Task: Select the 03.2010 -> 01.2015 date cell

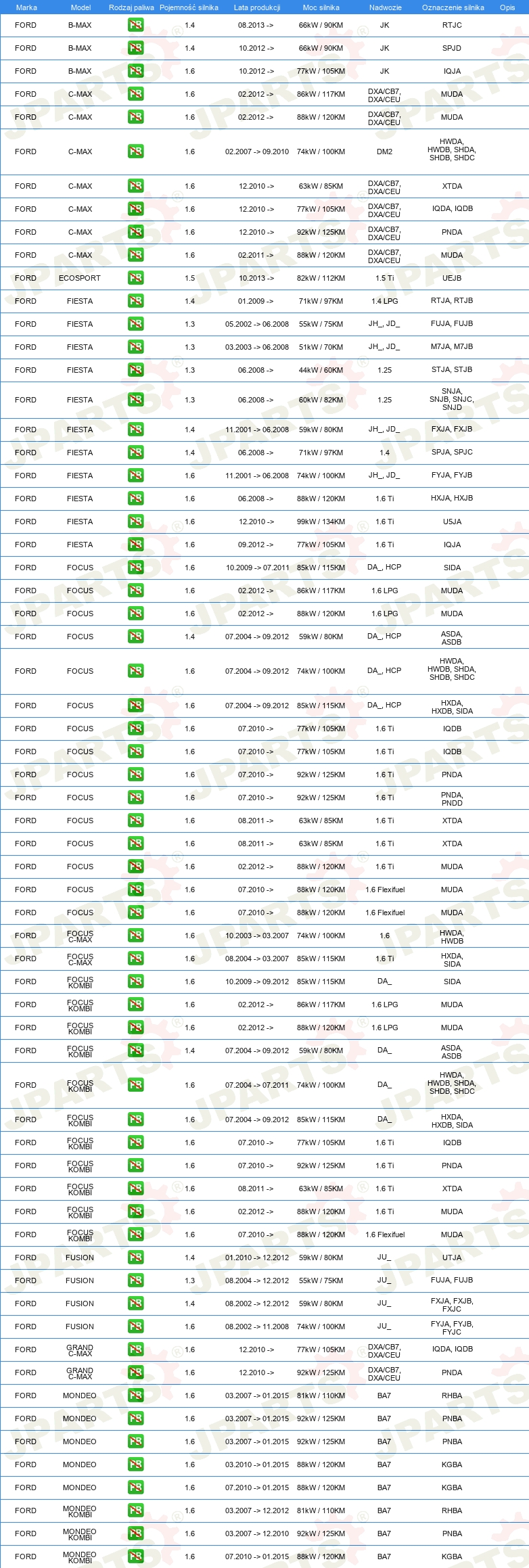Action: tap(257, 1465)
